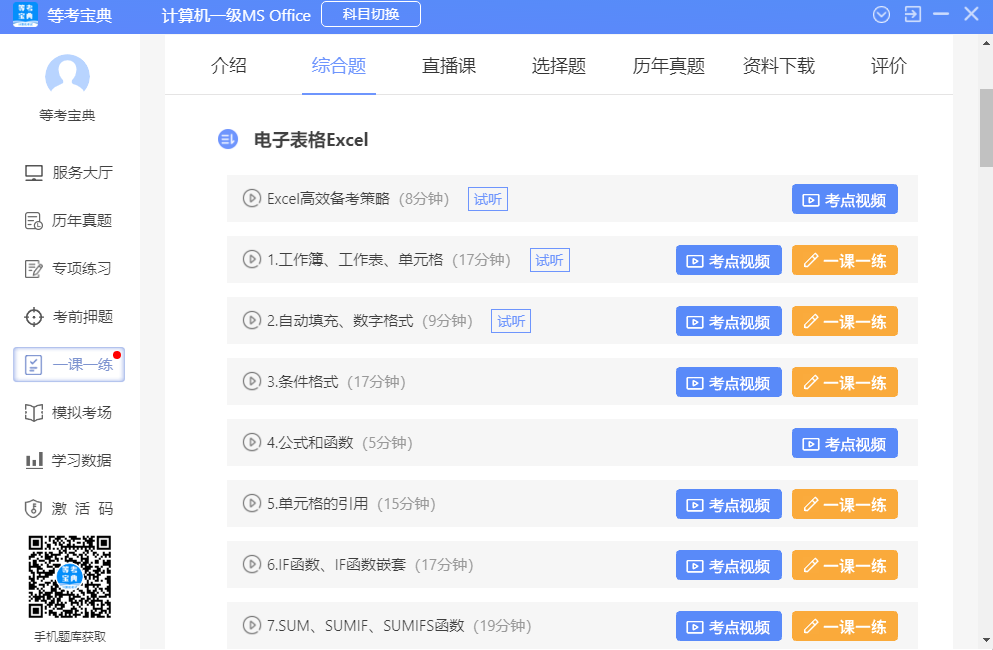
Task: Open 历年真题 in sidebar
Action: pos(68,220)
